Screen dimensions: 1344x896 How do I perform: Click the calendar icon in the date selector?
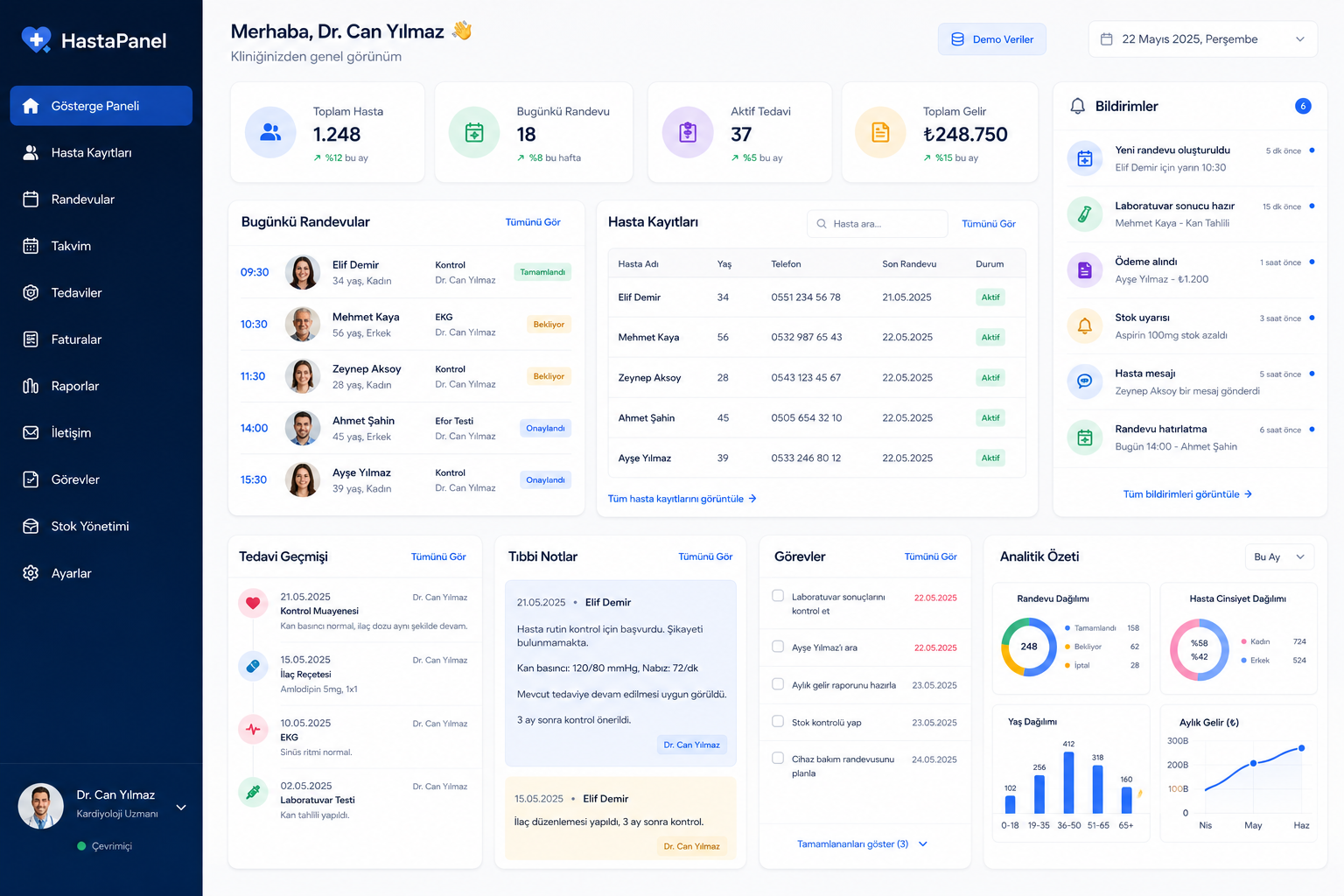[1106, 39]
